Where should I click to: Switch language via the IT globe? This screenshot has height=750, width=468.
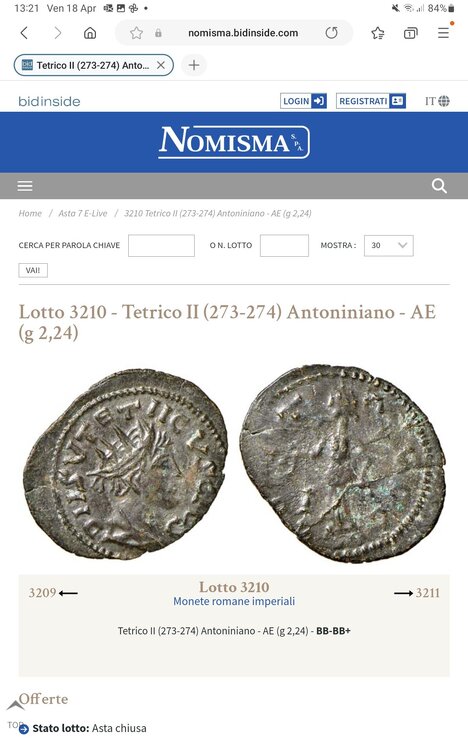coord(437,101)
